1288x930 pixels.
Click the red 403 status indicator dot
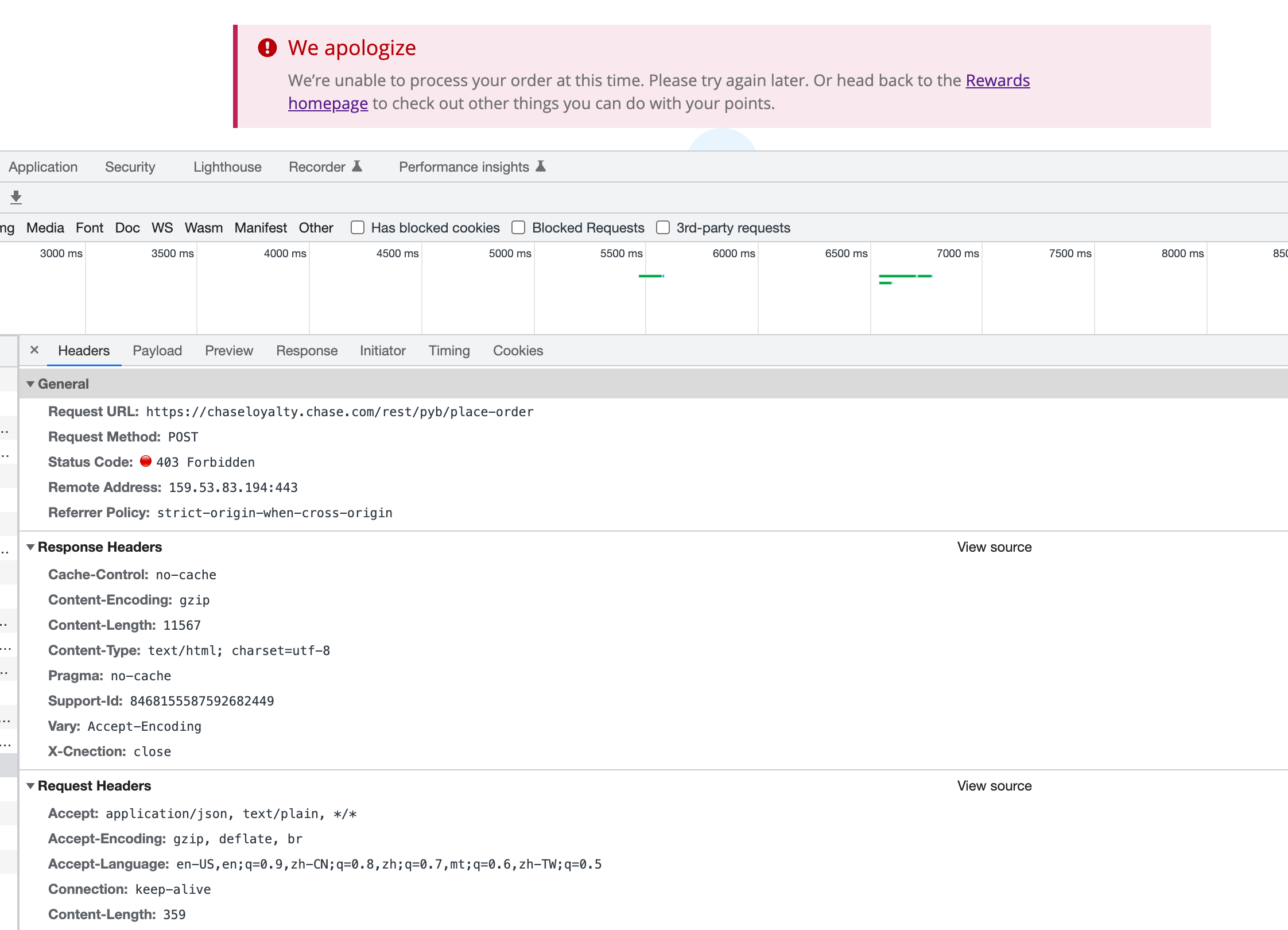pos(146,461)
